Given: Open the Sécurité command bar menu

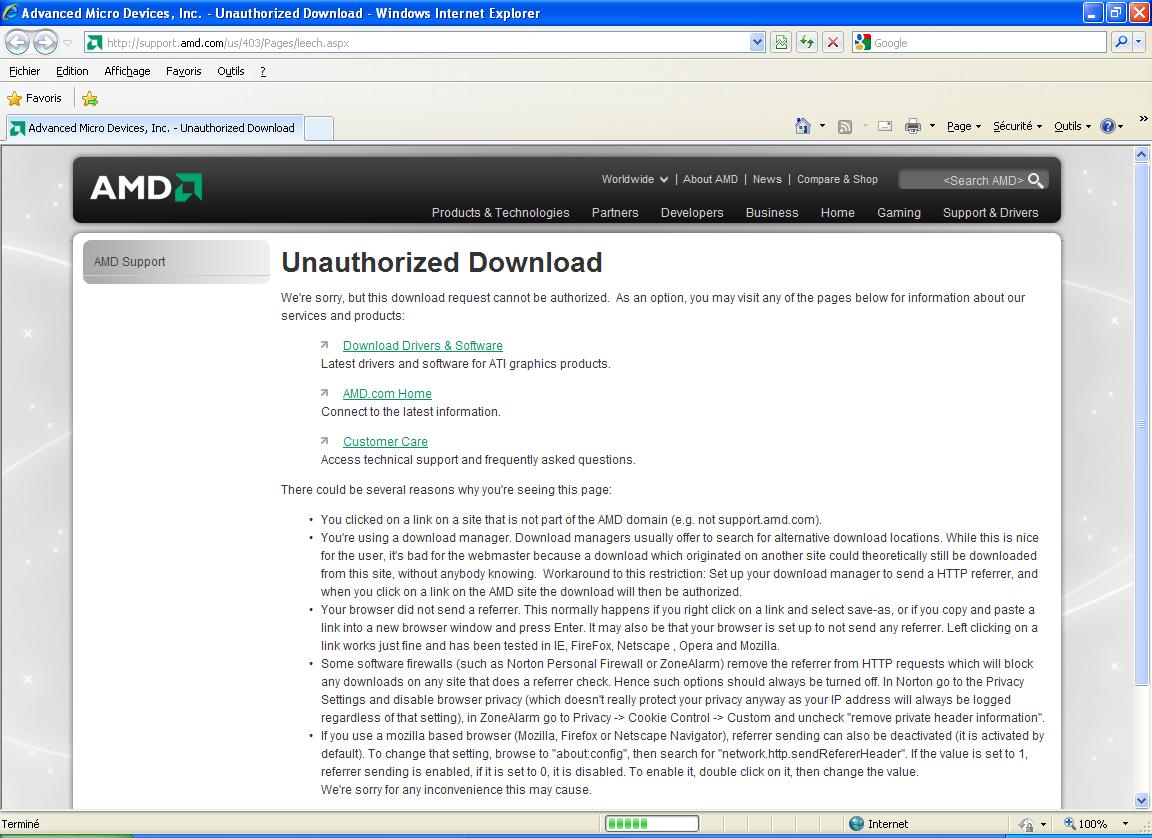Looking at the screenshot, I should click(1018, 126).
